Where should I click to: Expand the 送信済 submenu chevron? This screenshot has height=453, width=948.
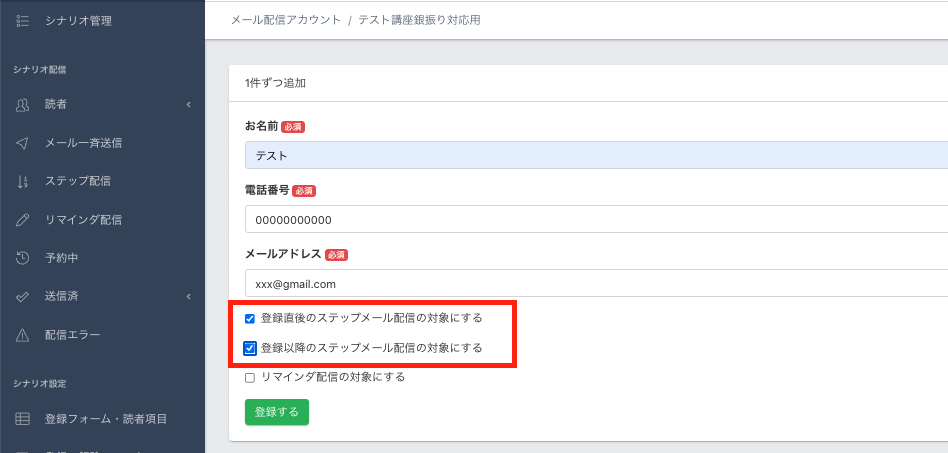pyautogui.click(x=188, y=296)
